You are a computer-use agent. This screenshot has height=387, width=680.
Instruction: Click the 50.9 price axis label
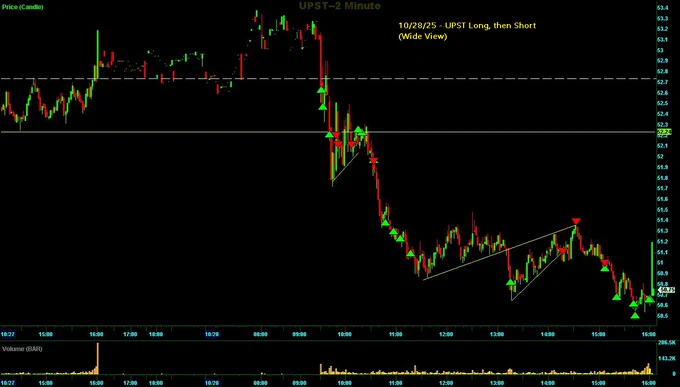coord(662,273)
